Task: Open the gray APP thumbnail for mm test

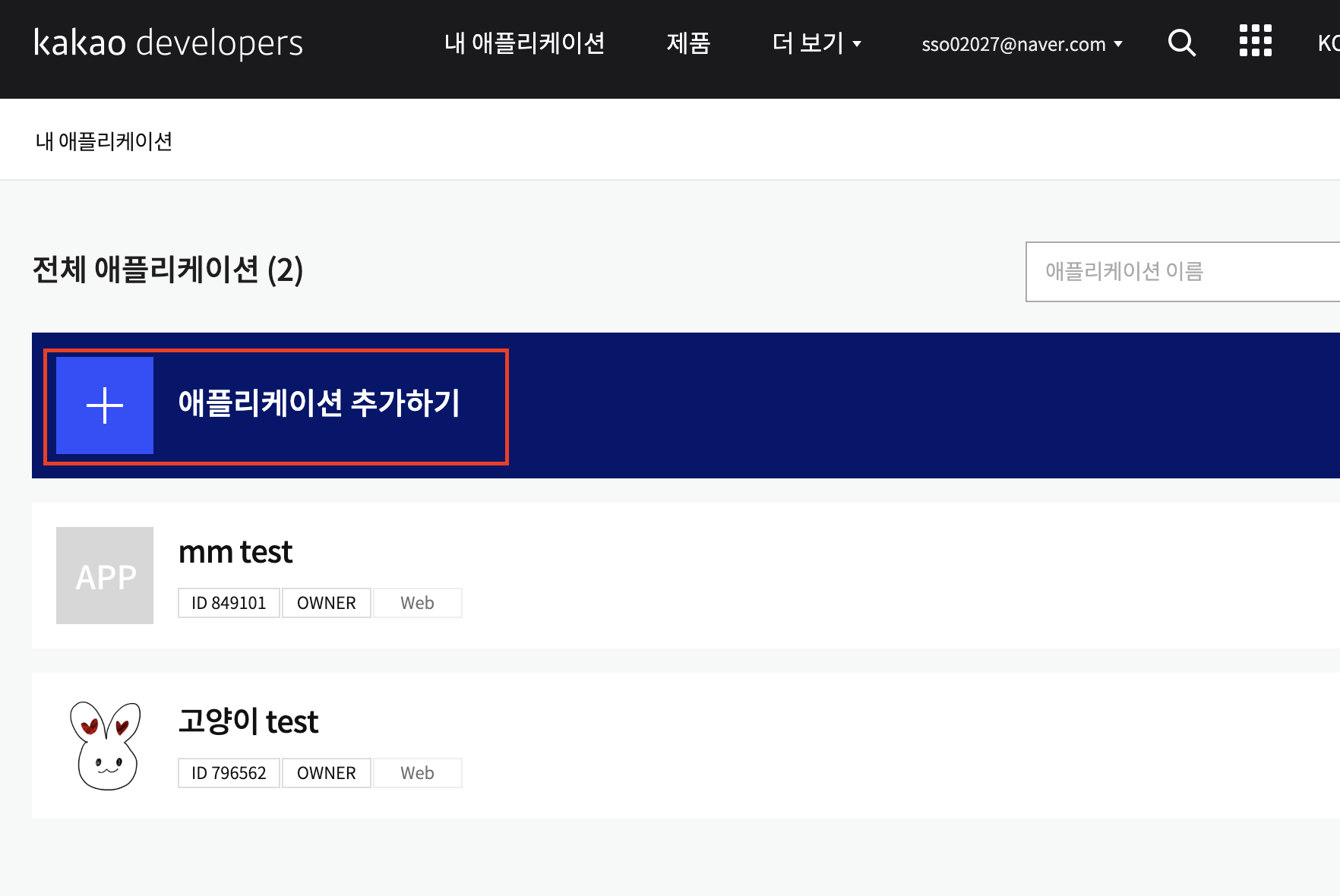Action: point(105,576)
